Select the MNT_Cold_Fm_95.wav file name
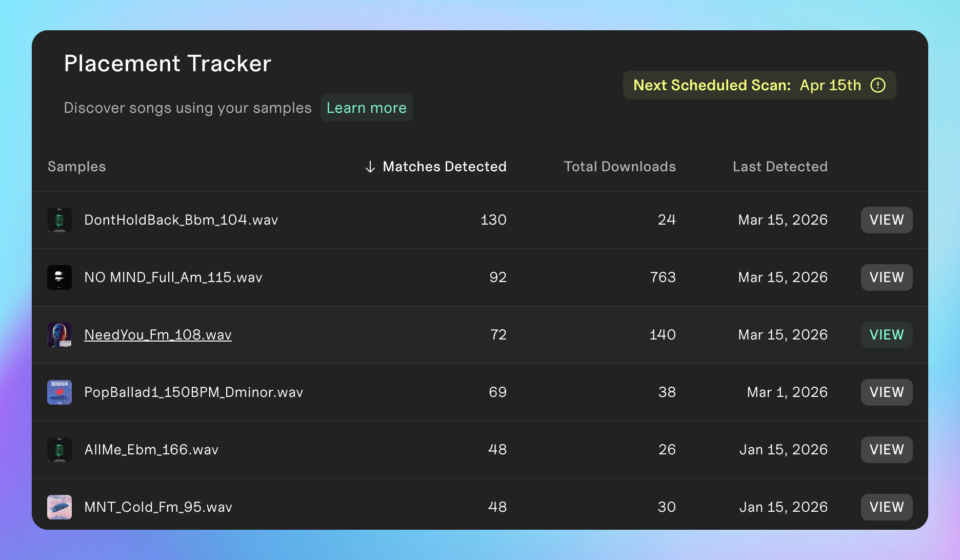This screenshot has height=560, width=960. [x=158, y=507]
